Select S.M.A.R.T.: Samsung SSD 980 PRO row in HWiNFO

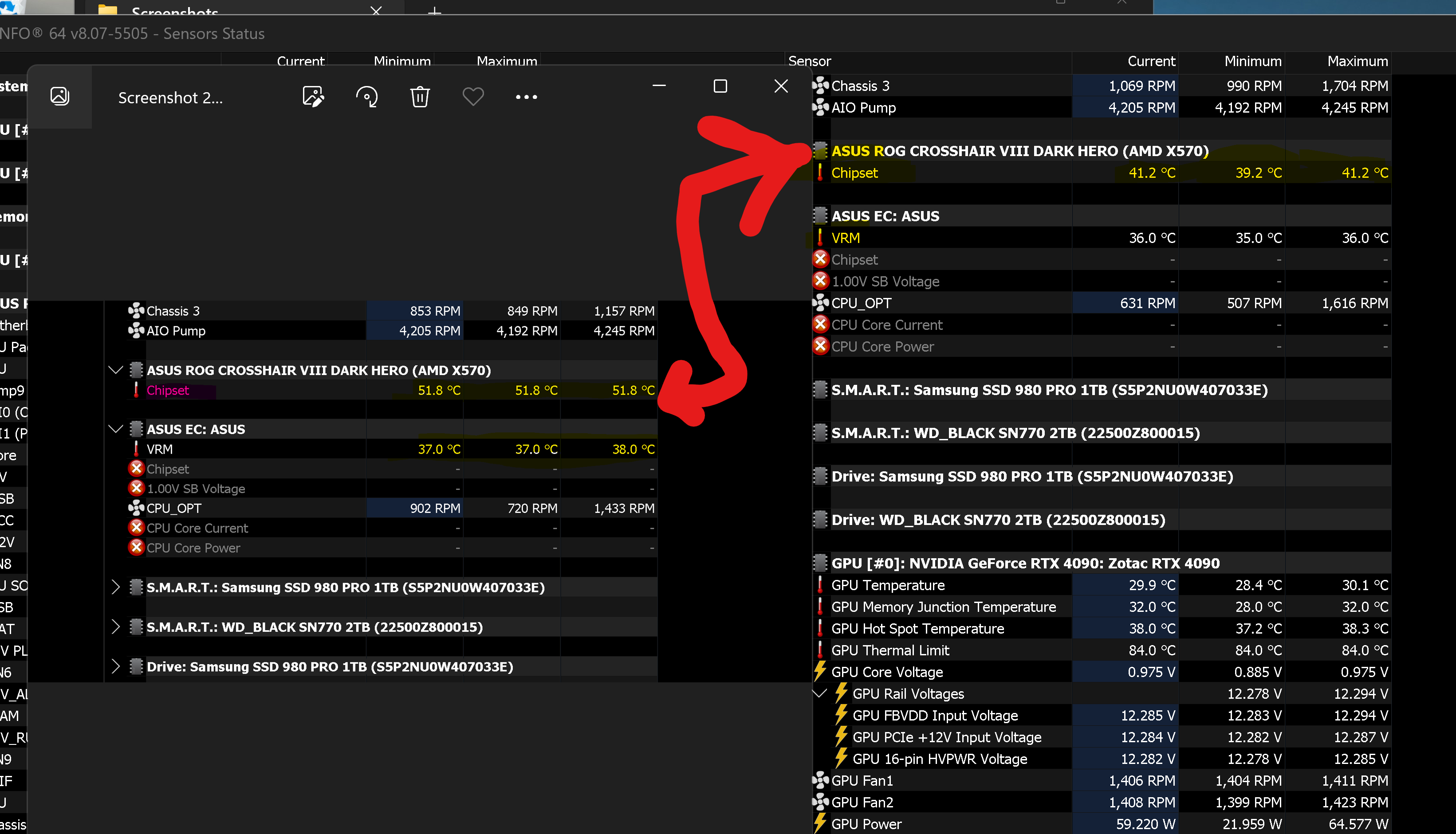point(1101,390)
